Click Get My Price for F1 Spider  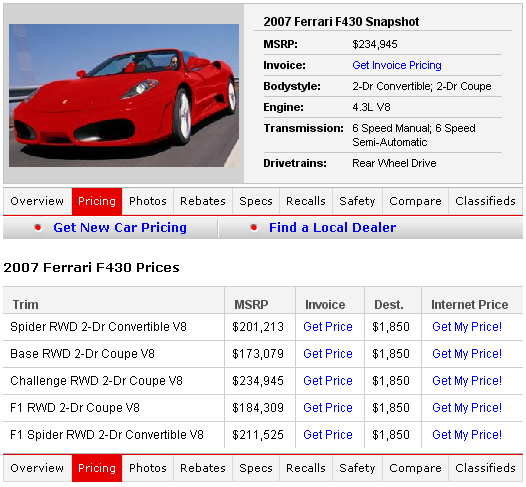pyautogui.click(x=467, y=435)
